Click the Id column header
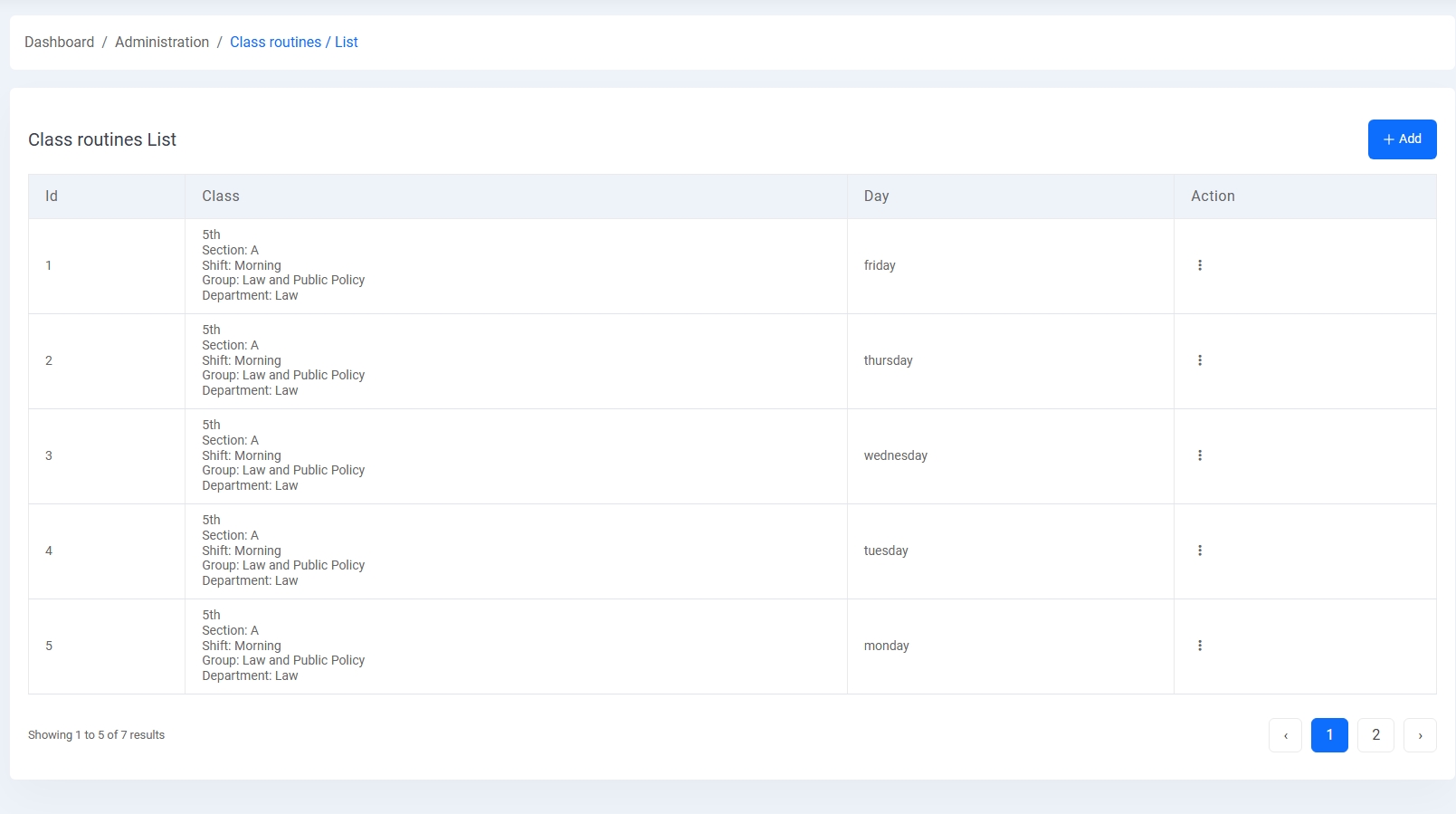Image resolution: width=1456 pixels, height=814 pixels. pyautogui.click(x=52, y=196)
